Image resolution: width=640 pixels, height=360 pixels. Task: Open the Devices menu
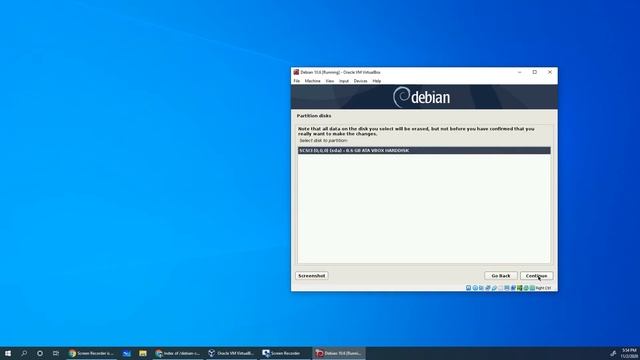point(360,81)
